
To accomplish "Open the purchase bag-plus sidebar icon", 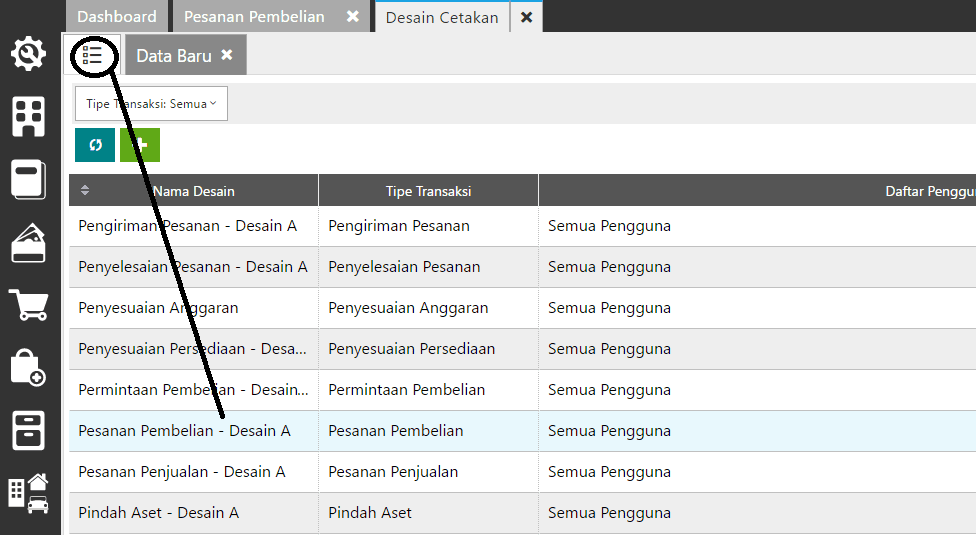I will [29, 367].
